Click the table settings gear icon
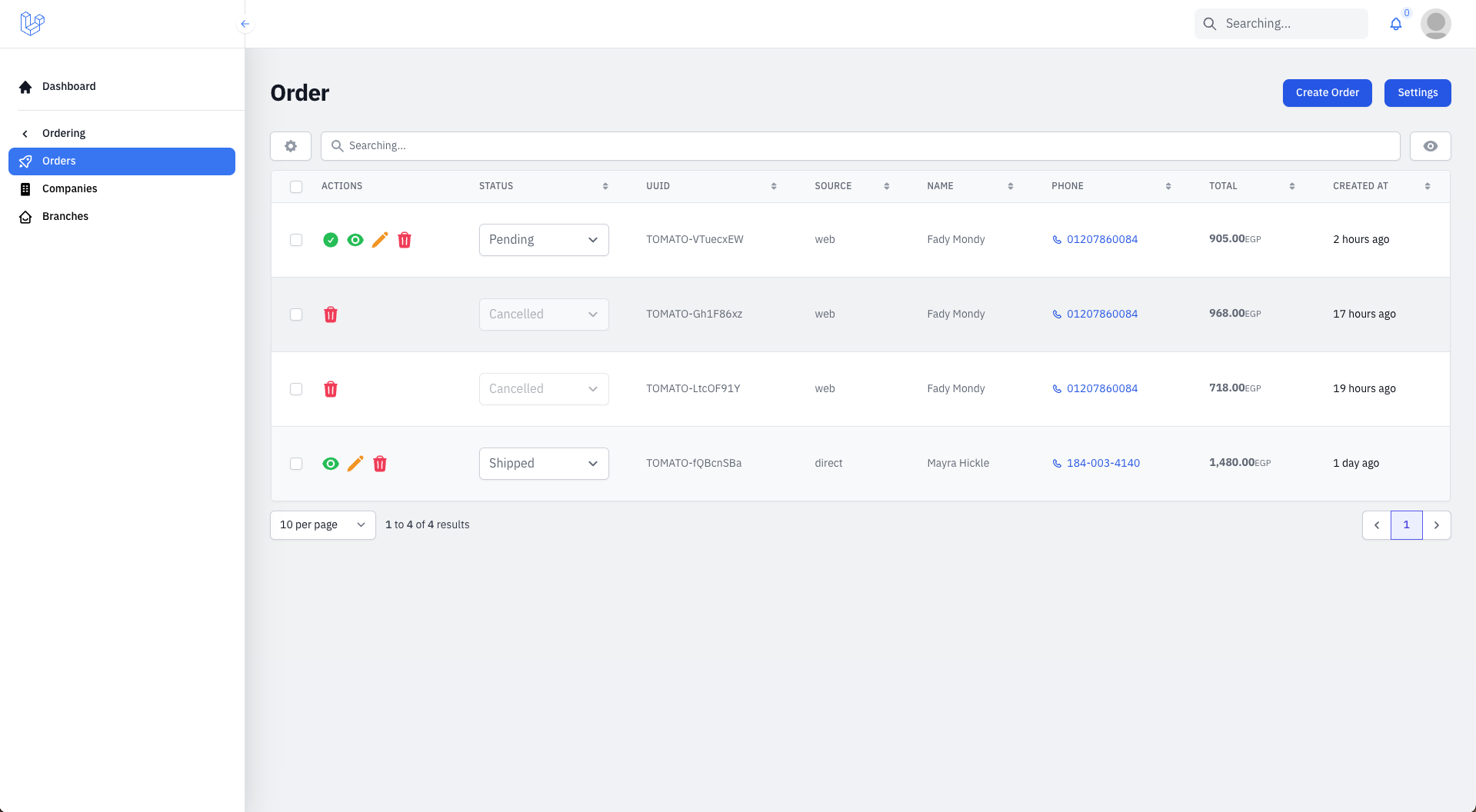The height and width of the screenshot is (812, 1476). point(291,146)
